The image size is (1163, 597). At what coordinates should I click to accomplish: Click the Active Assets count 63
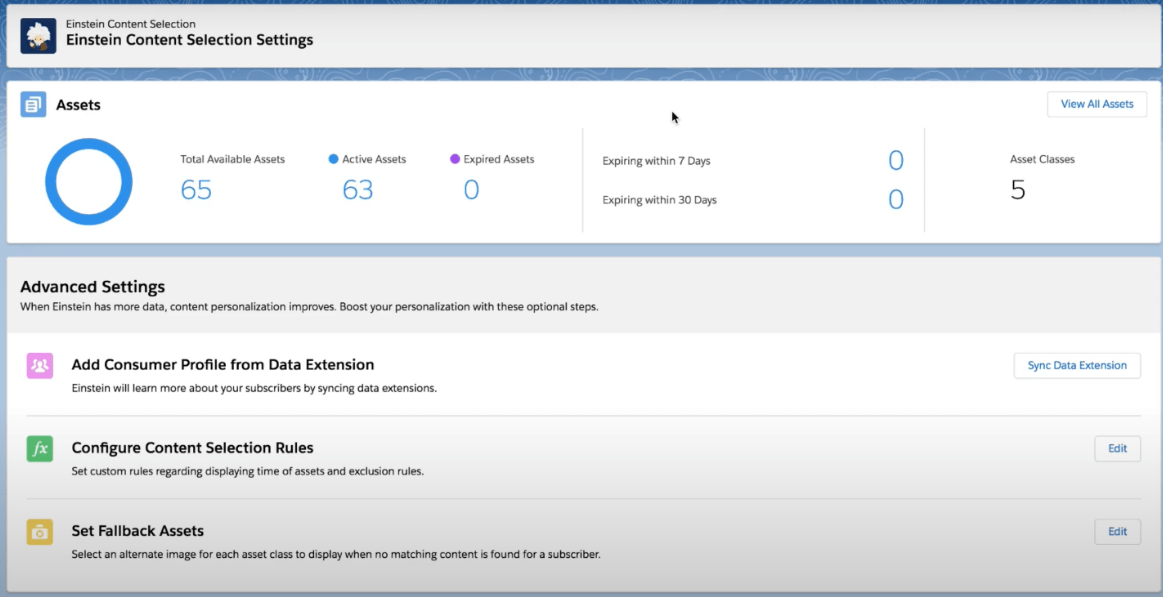(357, 189)
